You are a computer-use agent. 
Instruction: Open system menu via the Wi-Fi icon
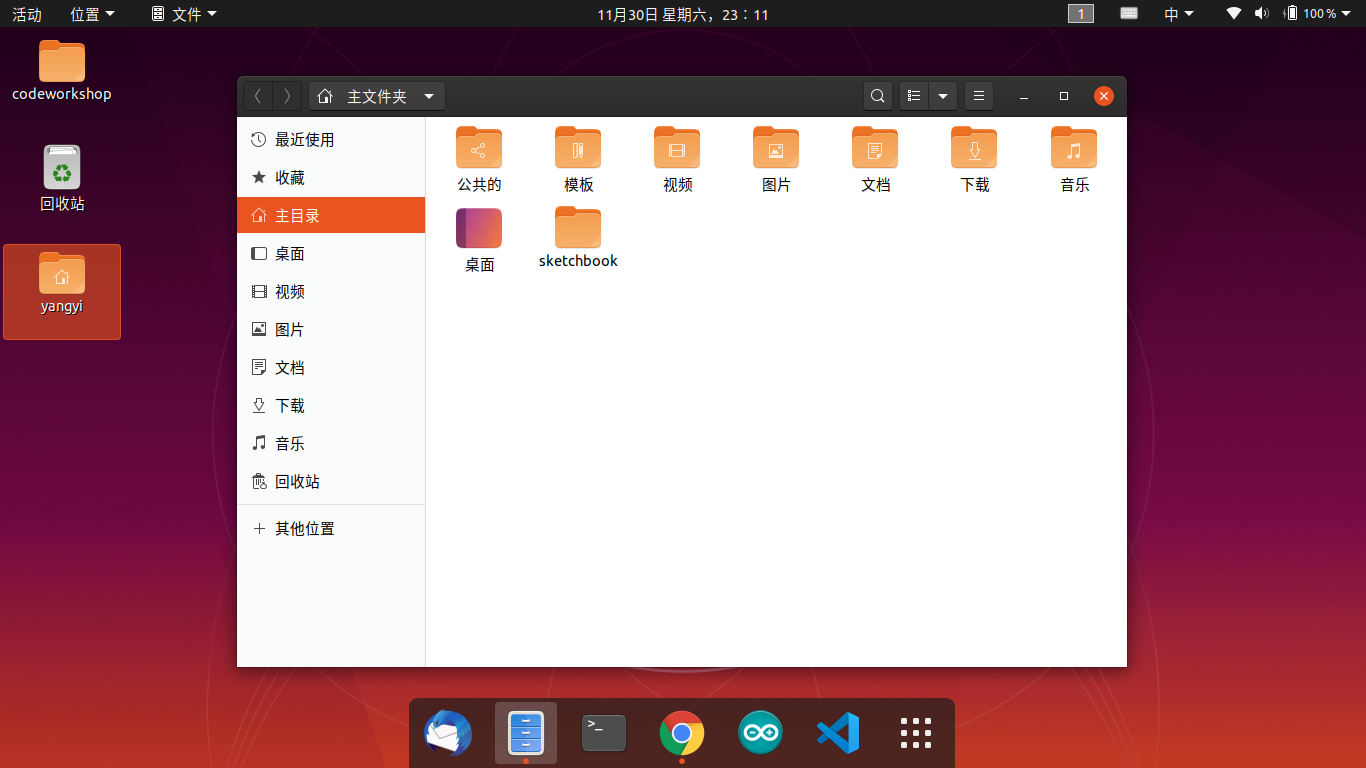pyautogui.click(x=1234, y=14)
